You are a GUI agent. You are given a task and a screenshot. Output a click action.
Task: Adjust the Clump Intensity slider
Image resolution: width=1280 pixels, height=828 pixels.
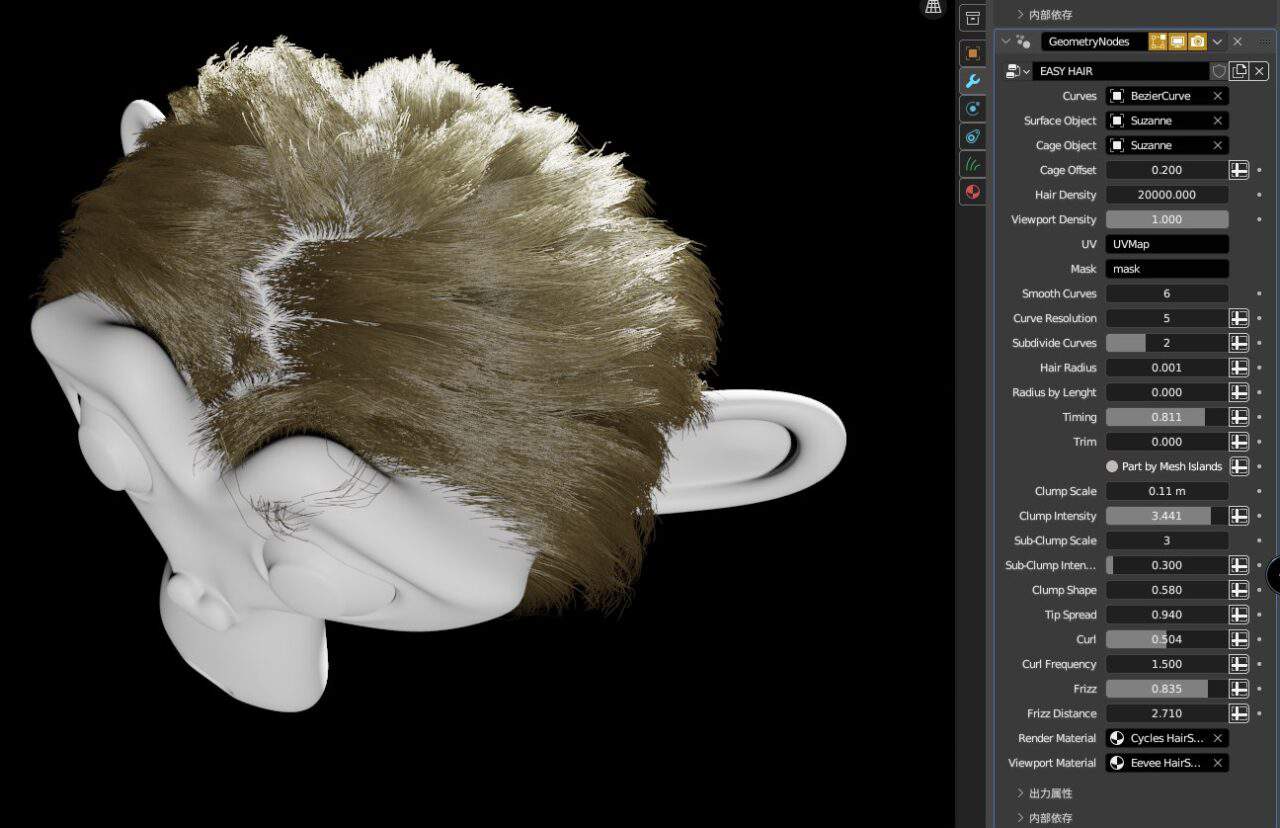(1167, 516)
